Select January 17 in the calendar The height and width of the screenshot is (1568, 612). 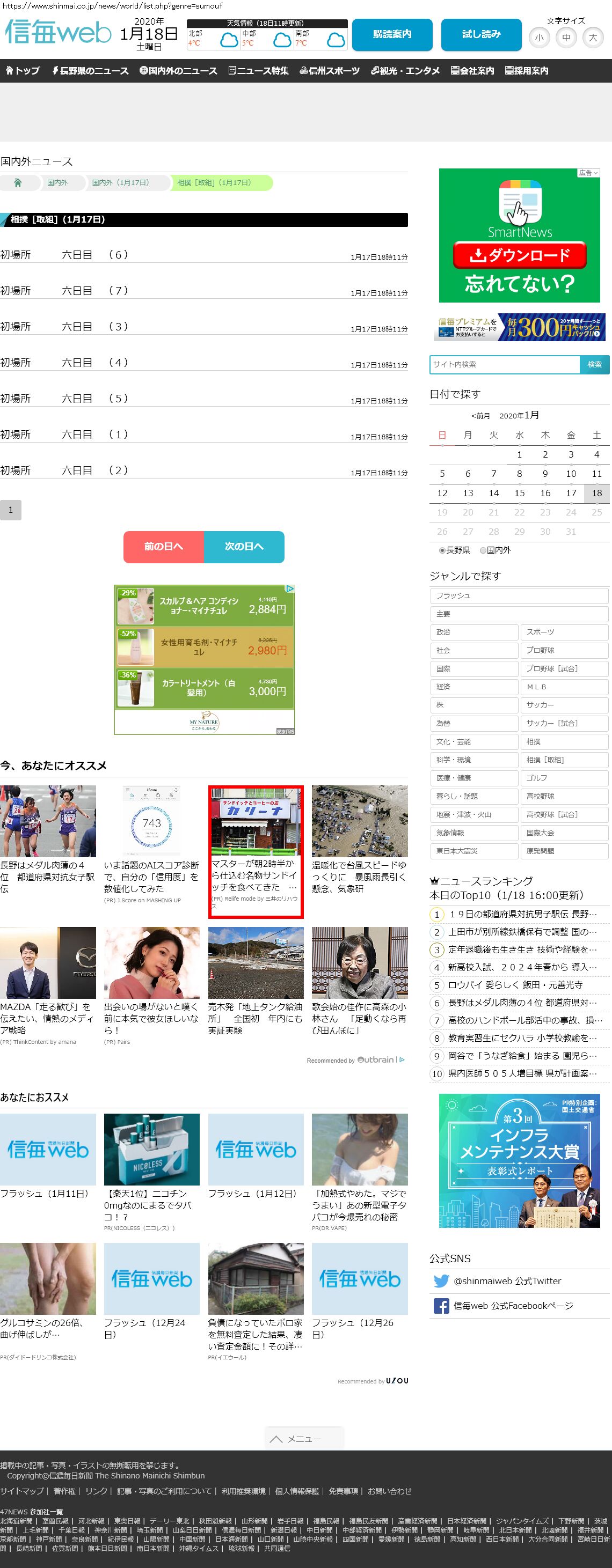(x=571, y=493)
